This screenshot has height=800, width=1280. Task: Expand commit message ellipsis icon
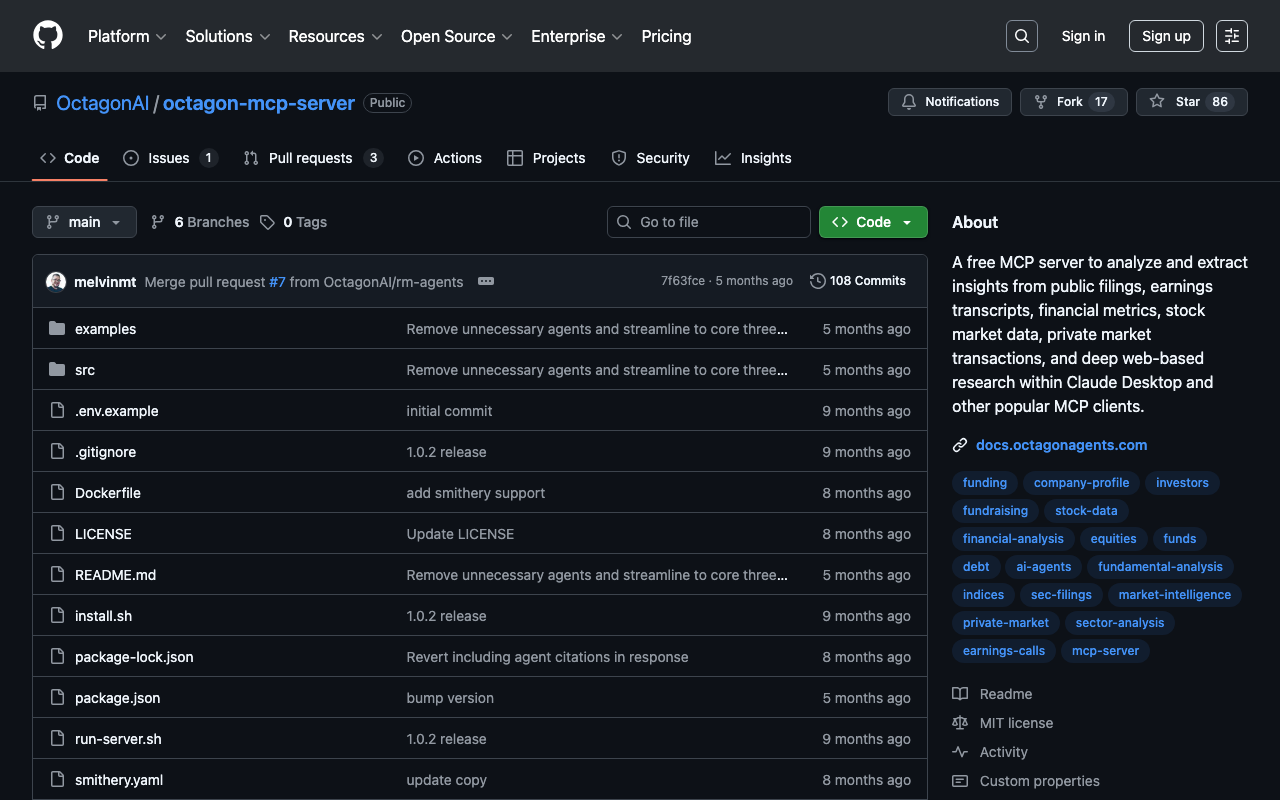(x=486, y=281)
